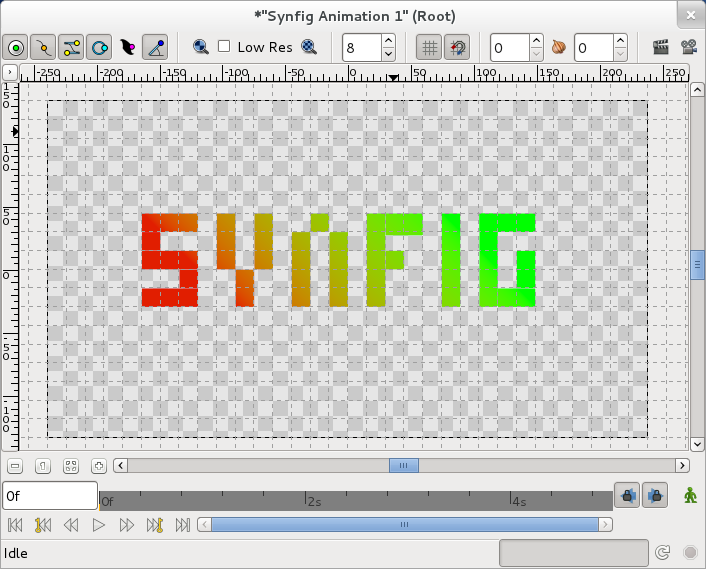The height and width of the screenshot is (569, 706).
Task: Toggle vertex handles display icon
Action: pyautogui.click(x=43, y=47)
